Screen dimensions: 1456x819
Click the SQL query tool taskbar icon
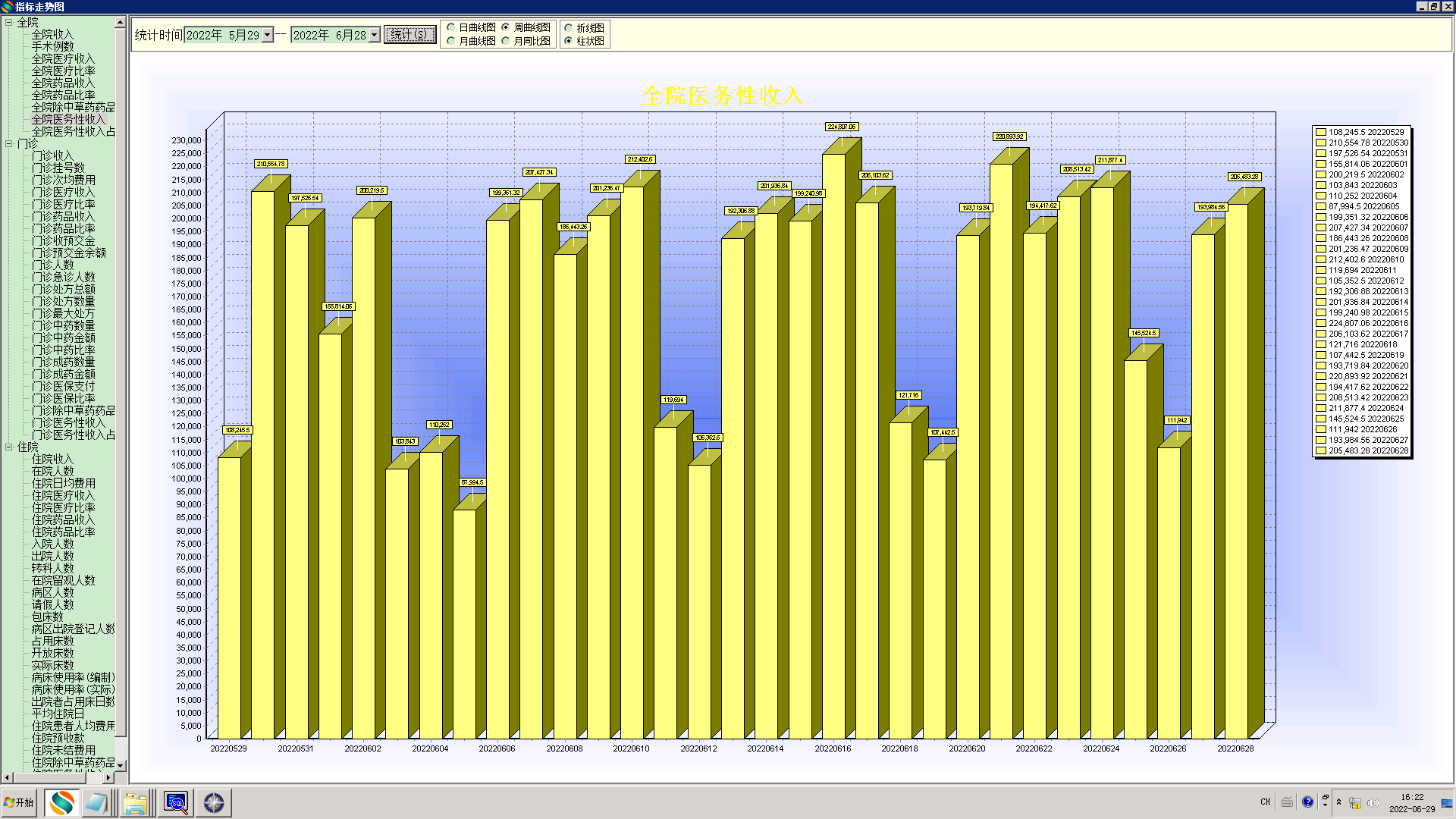[x=176, y=802]
